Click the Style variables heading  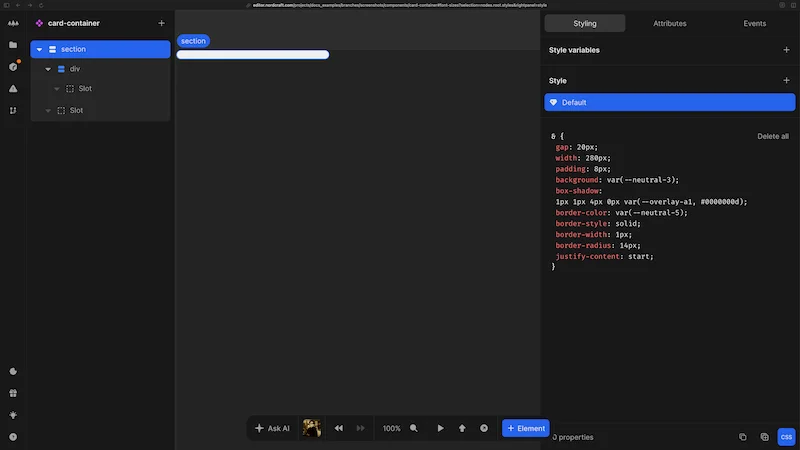point(574,50)
